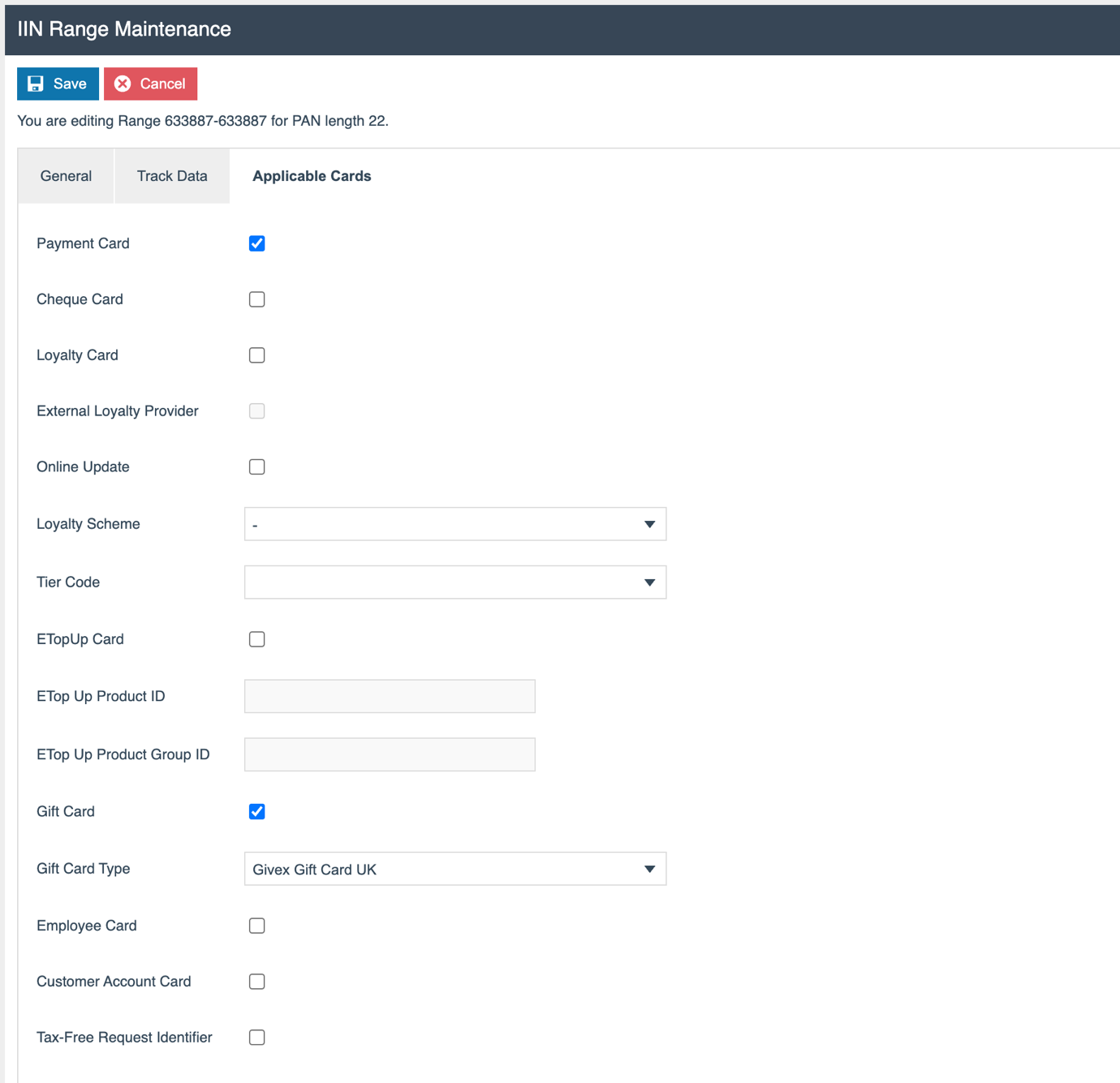
Task: Switch to the General tab
Action: click(x=65, y=175)
